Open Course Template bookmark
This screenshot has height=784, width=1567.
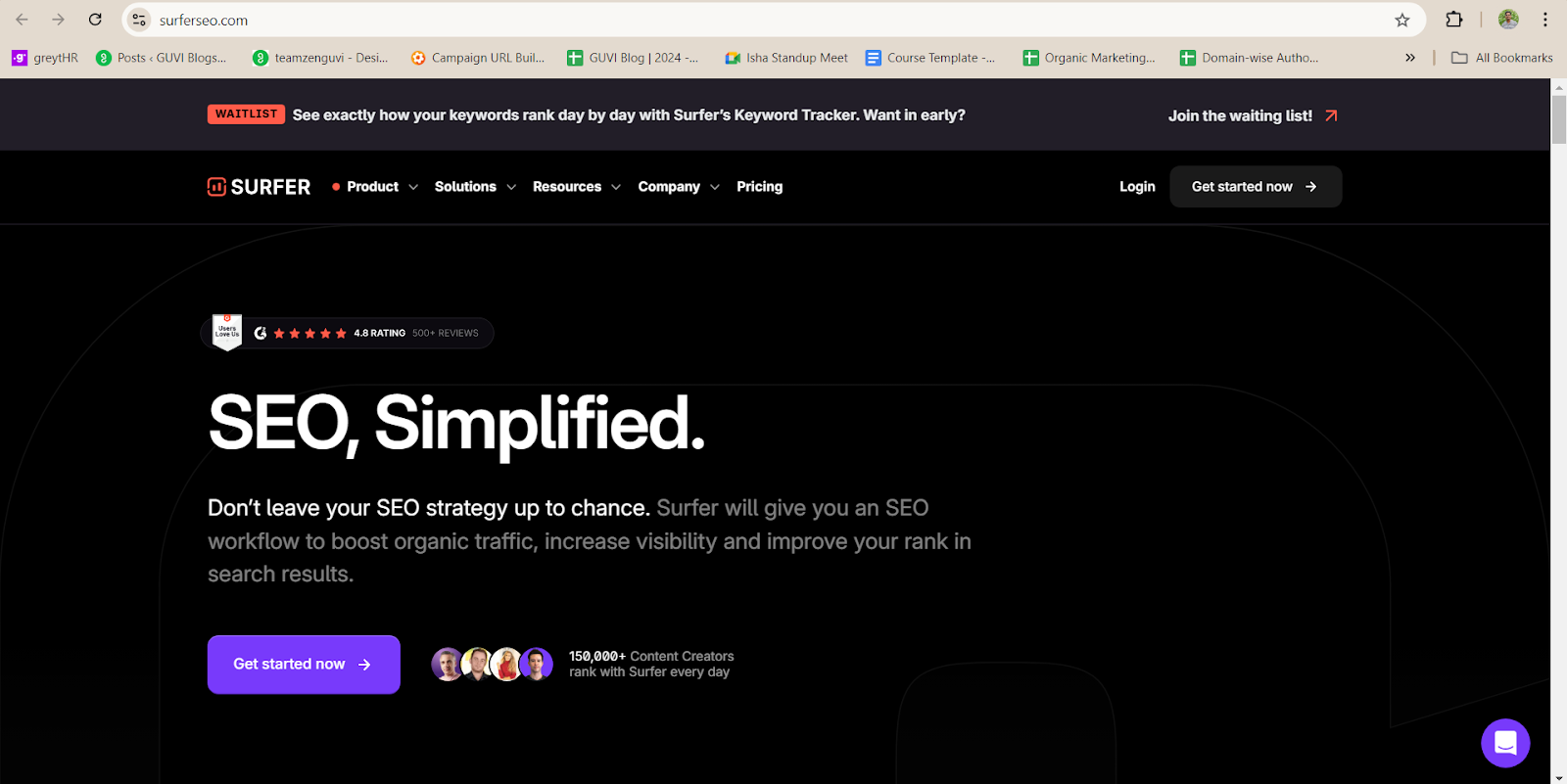pos(930,58)
